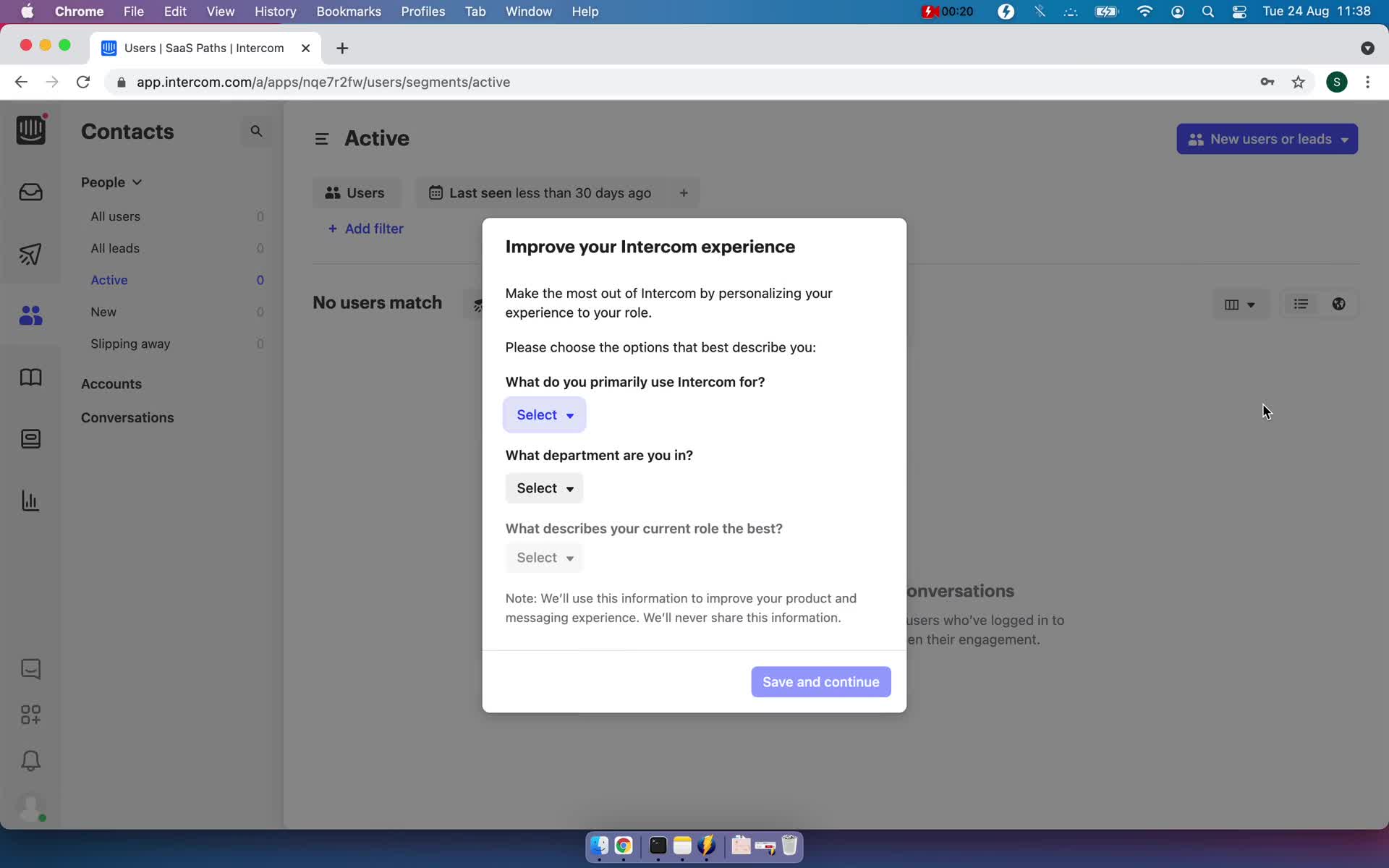Screen dimensions: 1389x868
Task: Select the Outbound campaigns icon
Action: tap(30, 254)
